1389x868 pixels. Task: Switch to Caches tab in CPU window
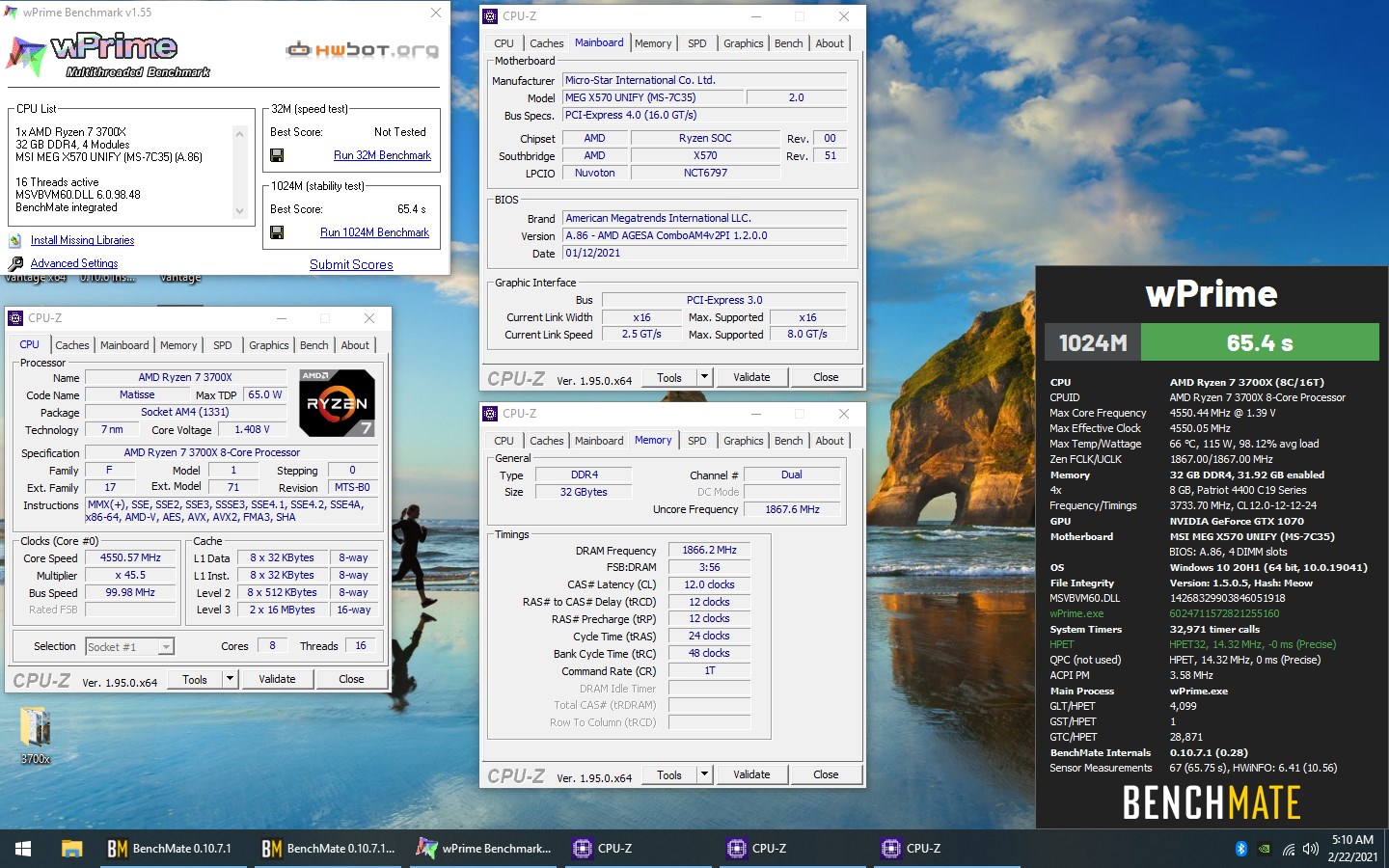(x=72, y=345)
